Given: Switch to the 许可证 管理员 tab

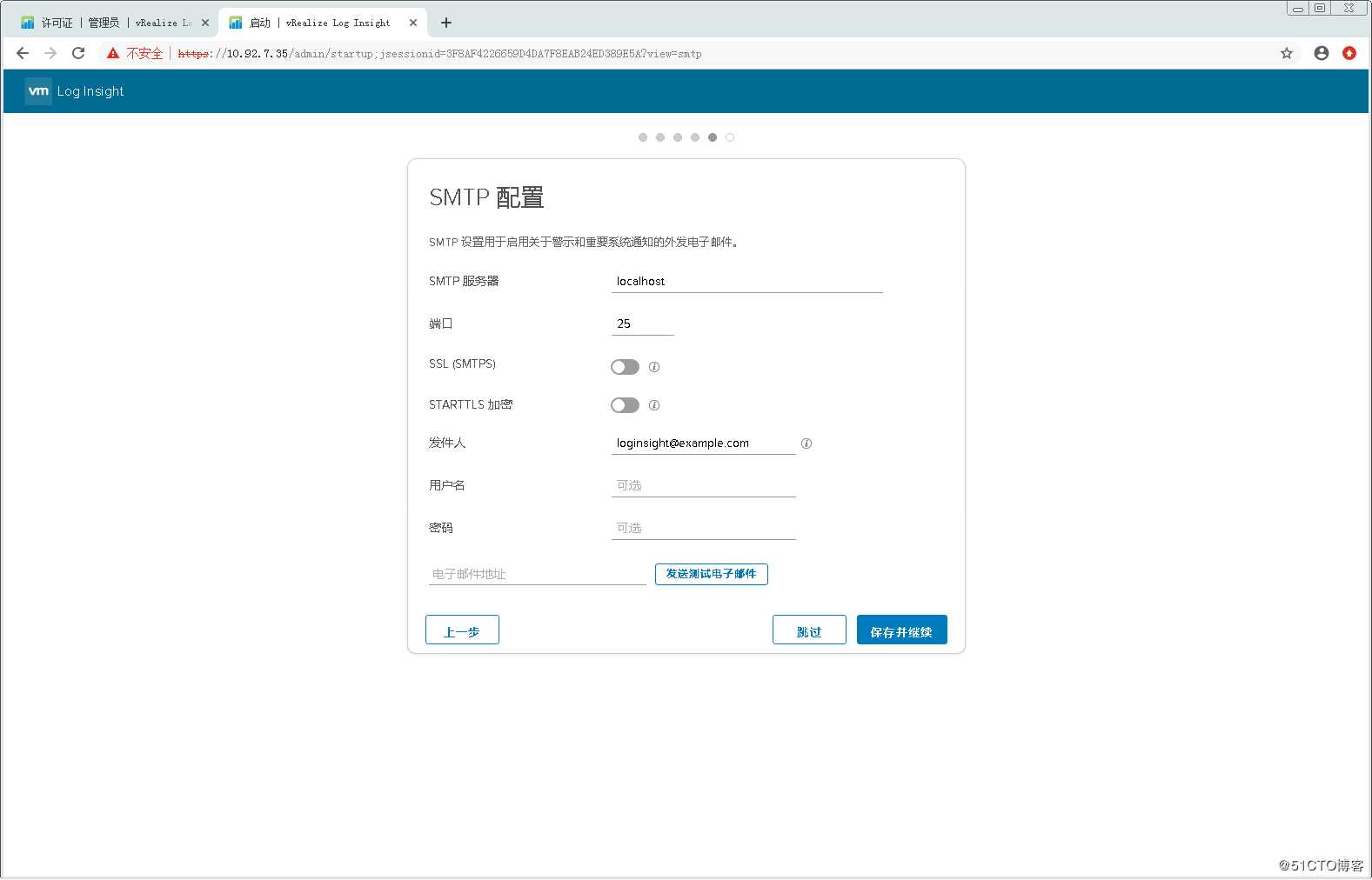Looking at the screenshot, I should coord(115,23).
